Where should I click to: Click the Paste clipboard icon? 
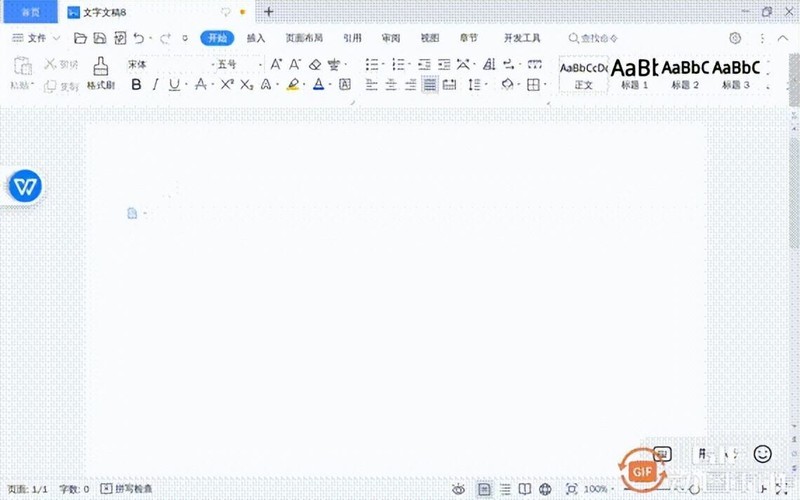tap(22, 66)
